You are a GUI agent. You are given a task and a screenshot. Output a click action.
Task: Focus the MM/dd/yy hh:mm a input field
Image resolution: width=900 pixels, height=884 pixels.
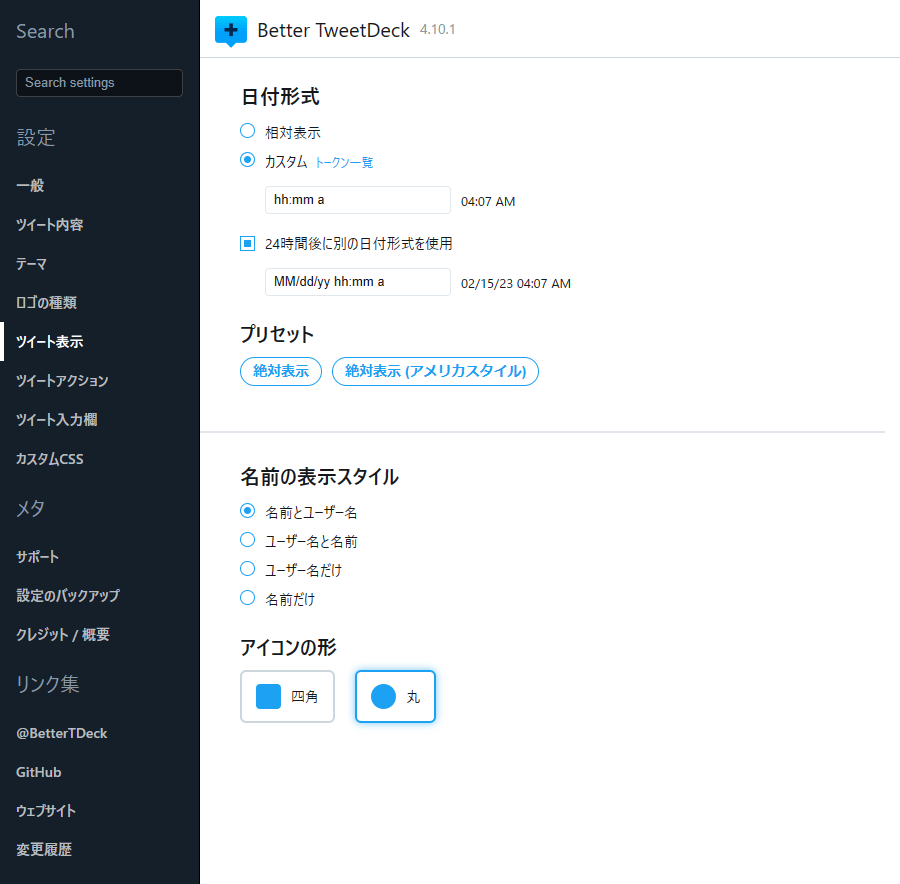(358, 282)
